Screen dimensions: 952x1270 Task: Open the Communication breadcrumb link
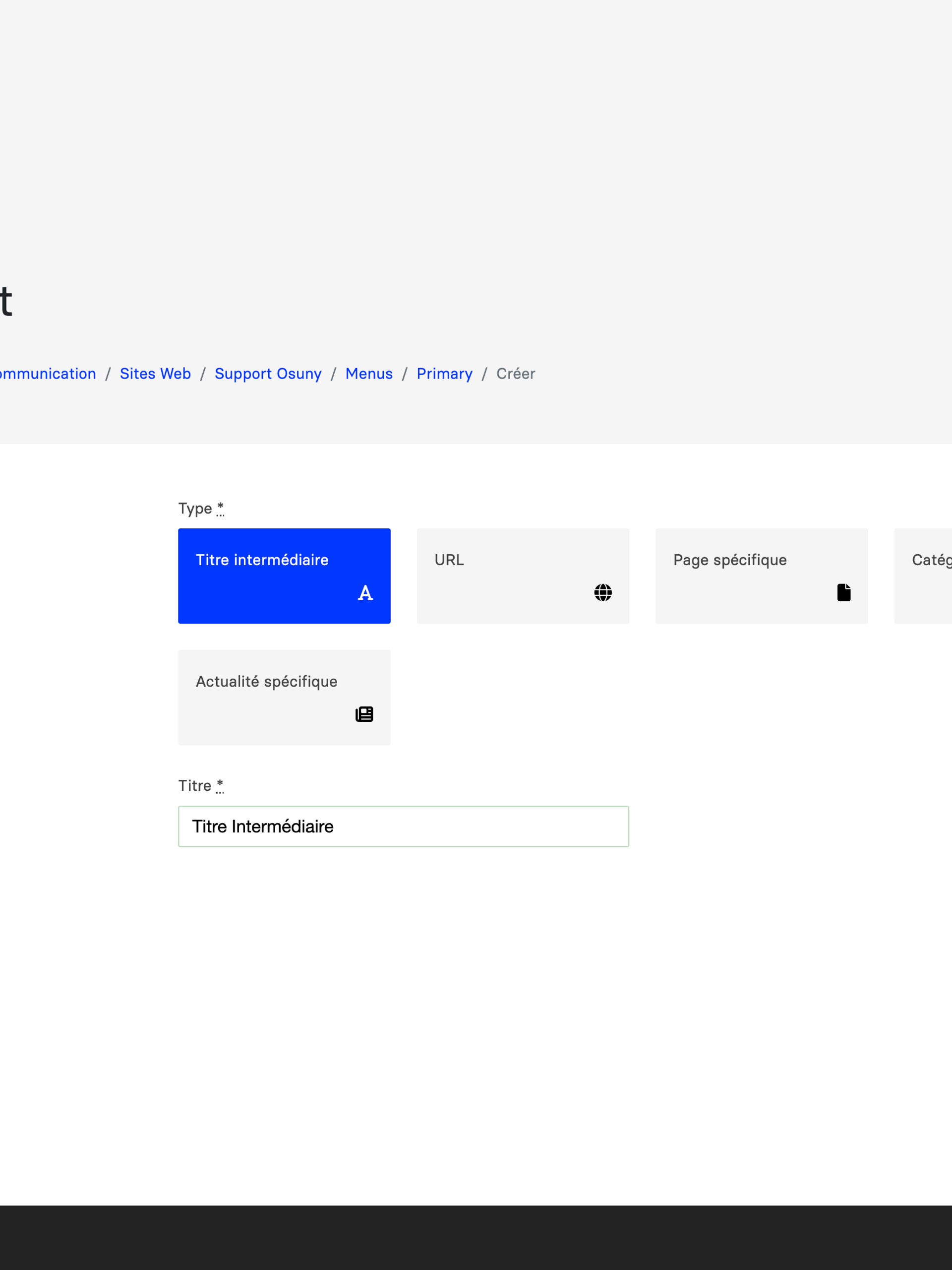pyautogui.click(x=47, y=374)
